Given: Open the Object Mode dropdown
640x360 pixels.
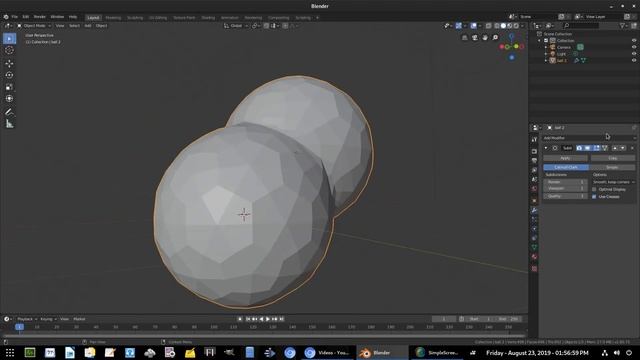Looking at the screenshot, I should click(x=34, y=26).
